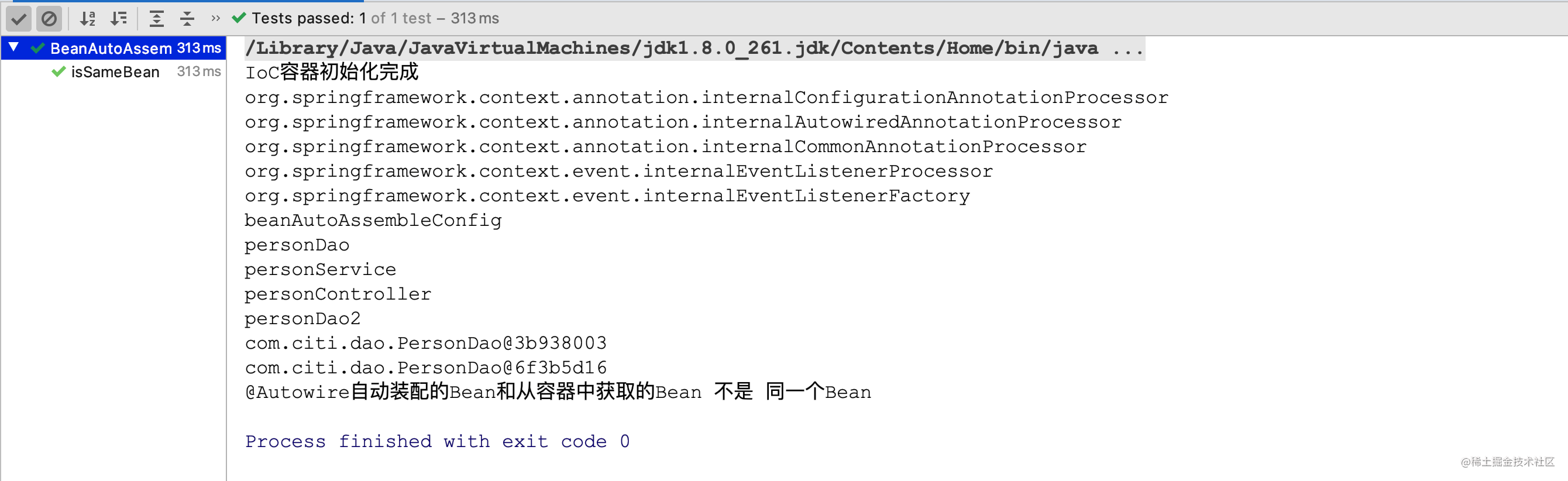This screenshot has width=1568, height=481.
Task: Click the green Tests passed status icon
Action: tap(239, 18)
